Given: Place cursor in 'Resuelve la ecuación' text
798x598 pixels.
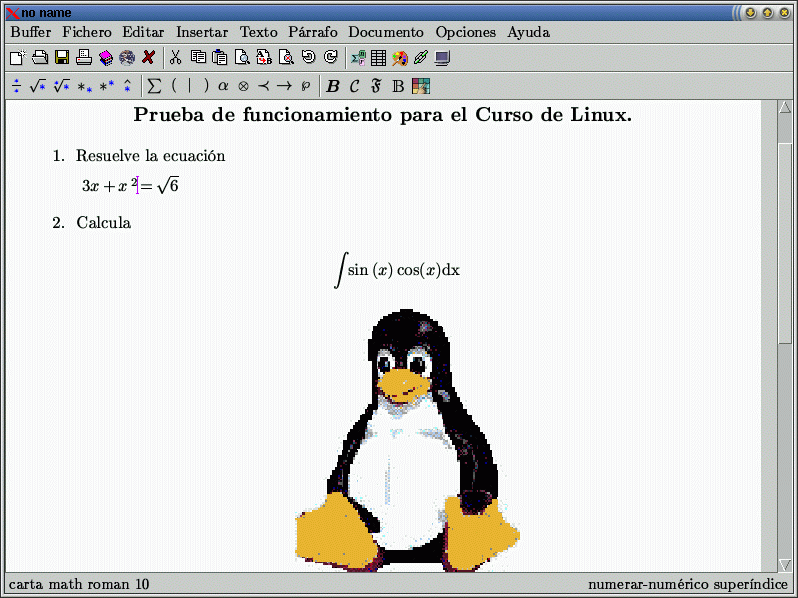Looking at the screenshot, I should 150,156.
